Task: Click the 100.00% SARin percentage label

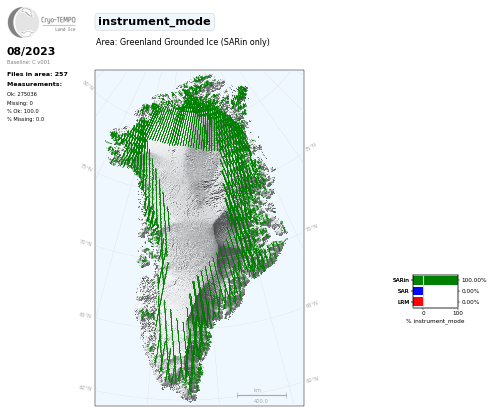Action: coord(474,280)
